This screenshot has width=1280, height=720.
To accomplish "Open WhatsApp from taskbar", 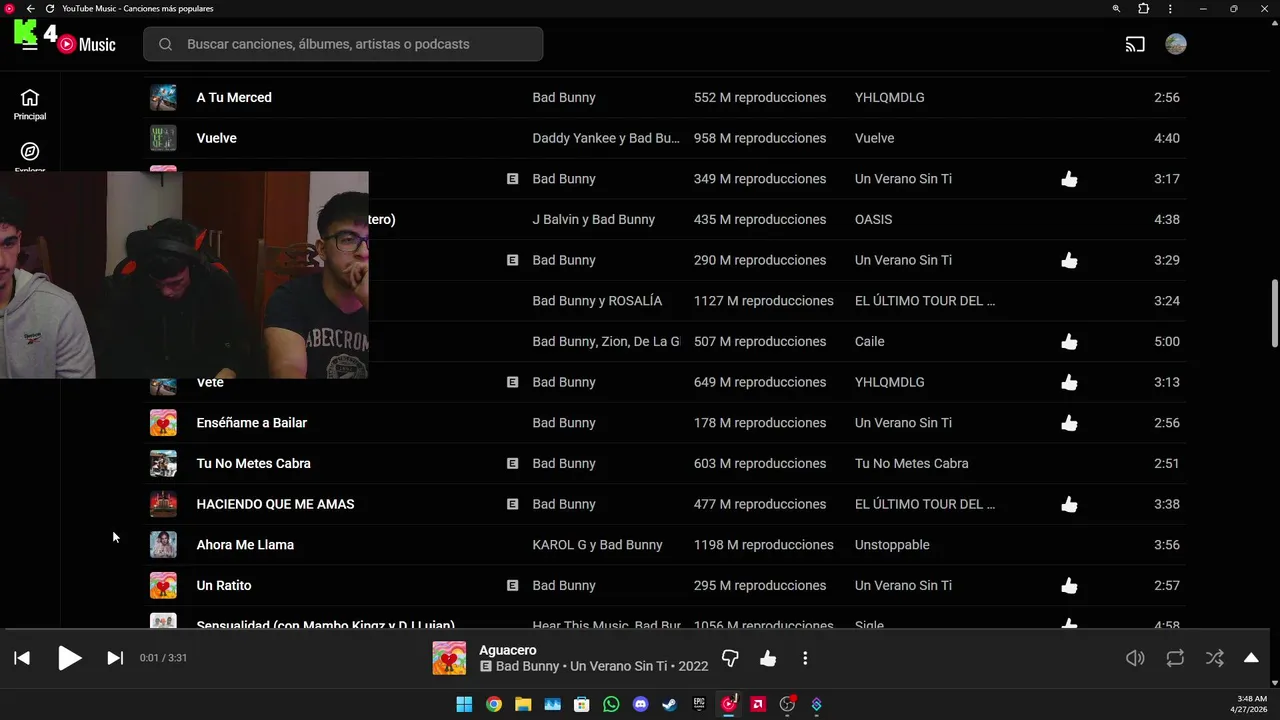I will point(611,704).
